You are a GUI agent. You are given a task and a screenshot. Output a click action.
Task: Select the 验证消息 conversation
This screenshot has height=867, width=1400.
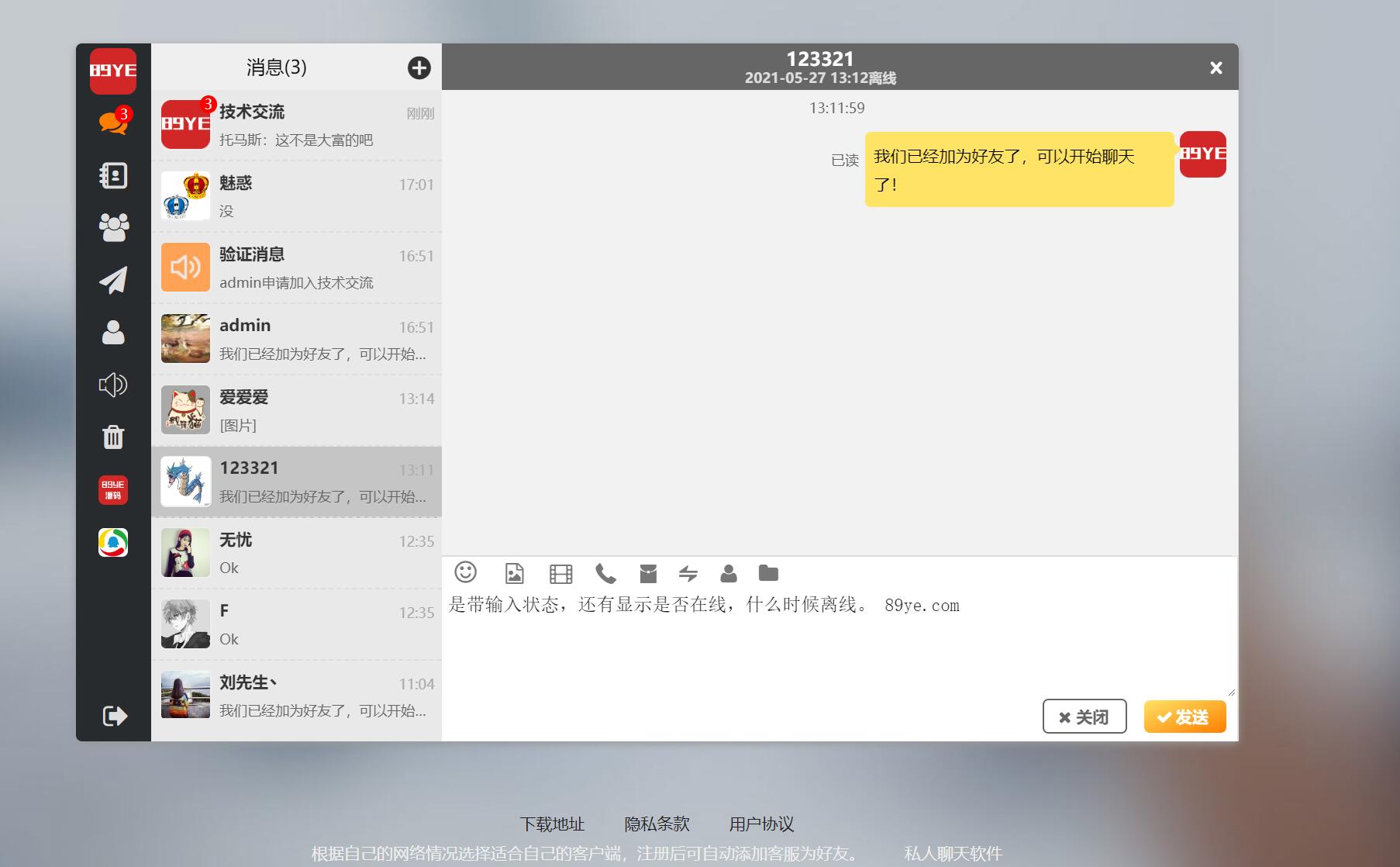(x=296, y=268)
